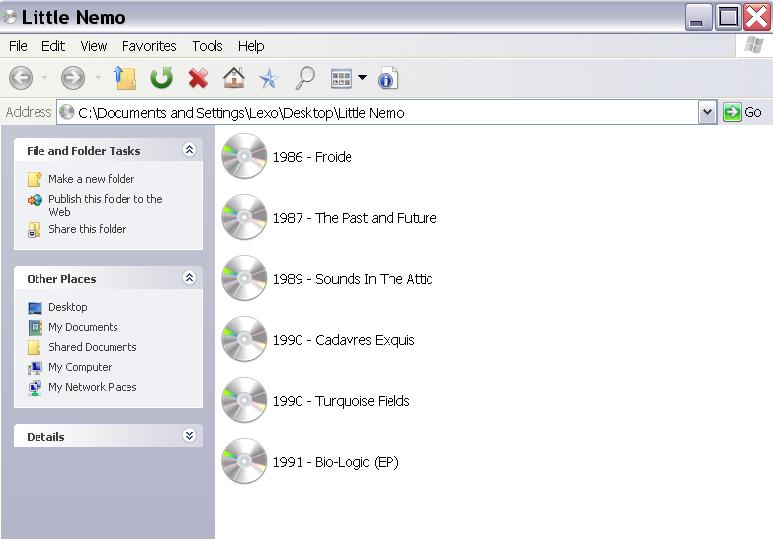The image size is (773, 540).
Task: Select the 1989 - Sounds In The Attic disc icon
Action: (x=244, y=278)
